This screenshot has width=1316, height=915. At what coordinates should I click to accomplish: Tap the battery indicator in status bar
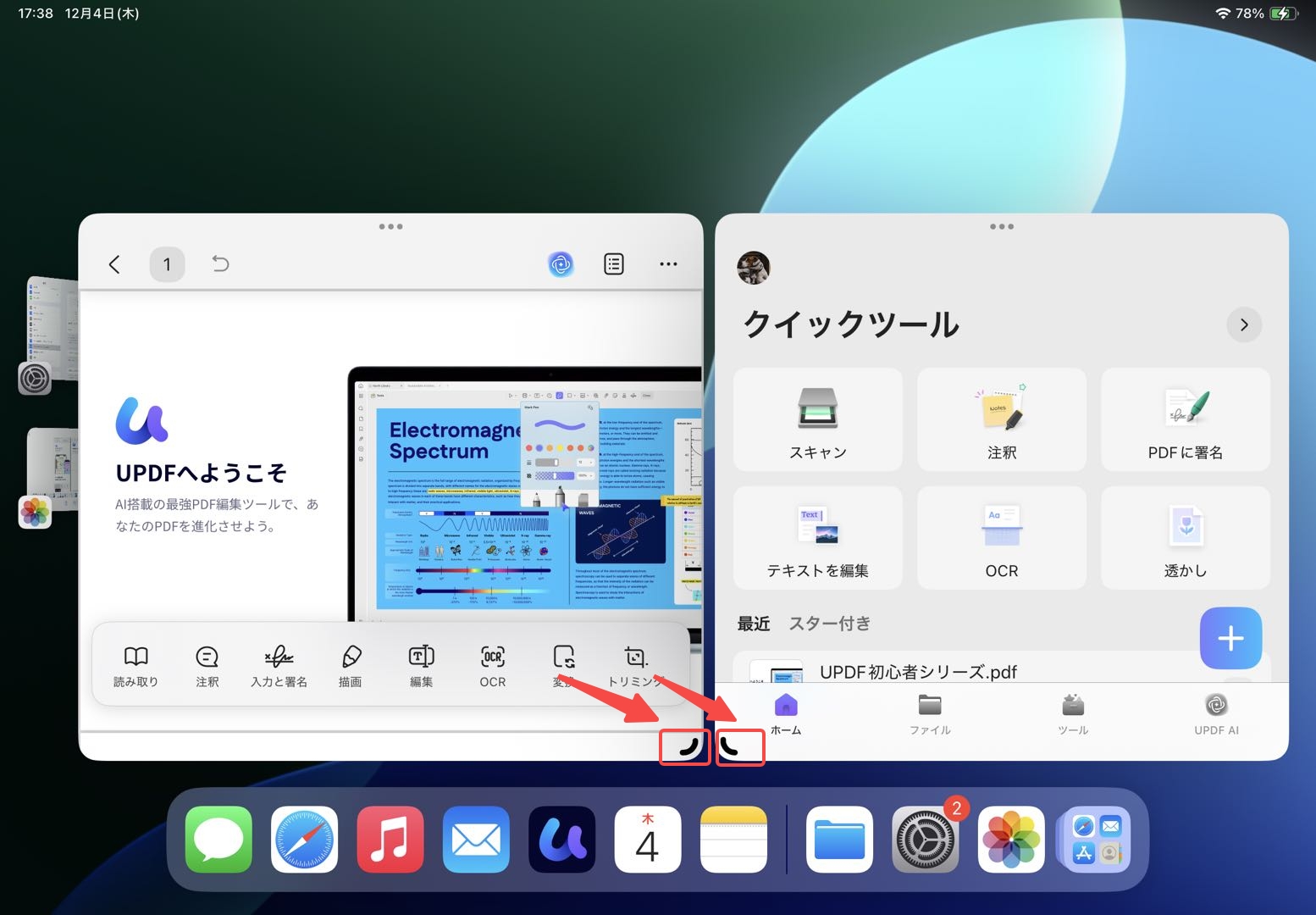[1284, 14]
